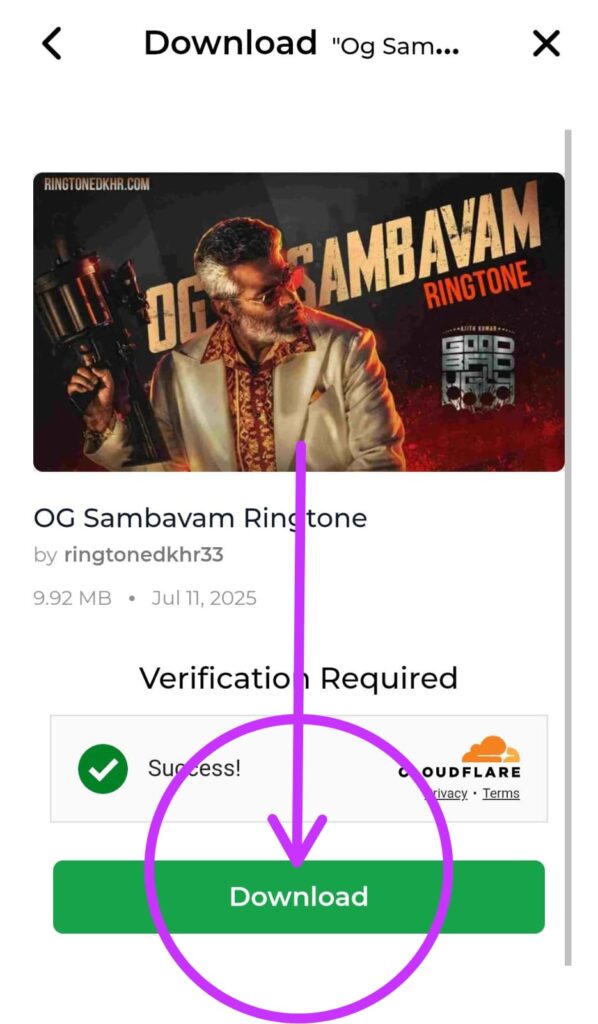Go back with the left chevron arrow
Viewport: 598px width, 1024px height.
[52, 44]
